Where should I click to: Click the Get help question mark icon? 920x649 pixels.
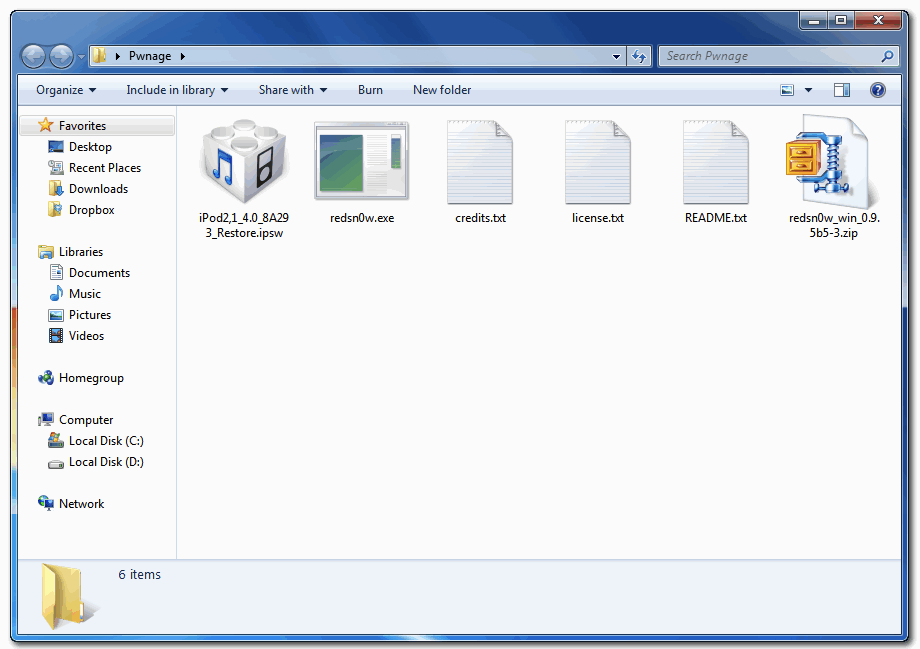click(877, 90)
